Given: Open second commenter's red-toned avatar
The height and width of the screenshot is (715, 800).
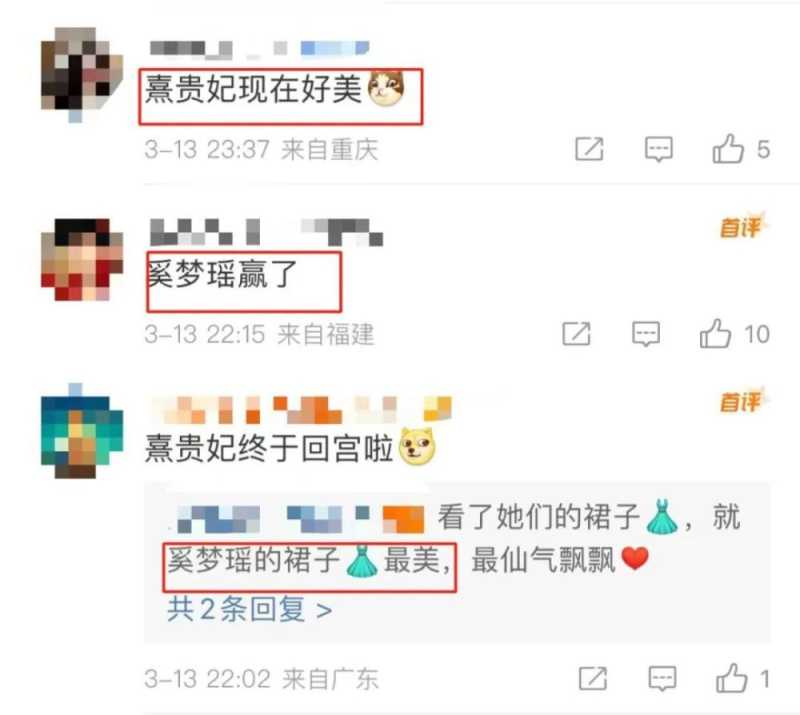Looking at the screenshot, I should [82, 259].
